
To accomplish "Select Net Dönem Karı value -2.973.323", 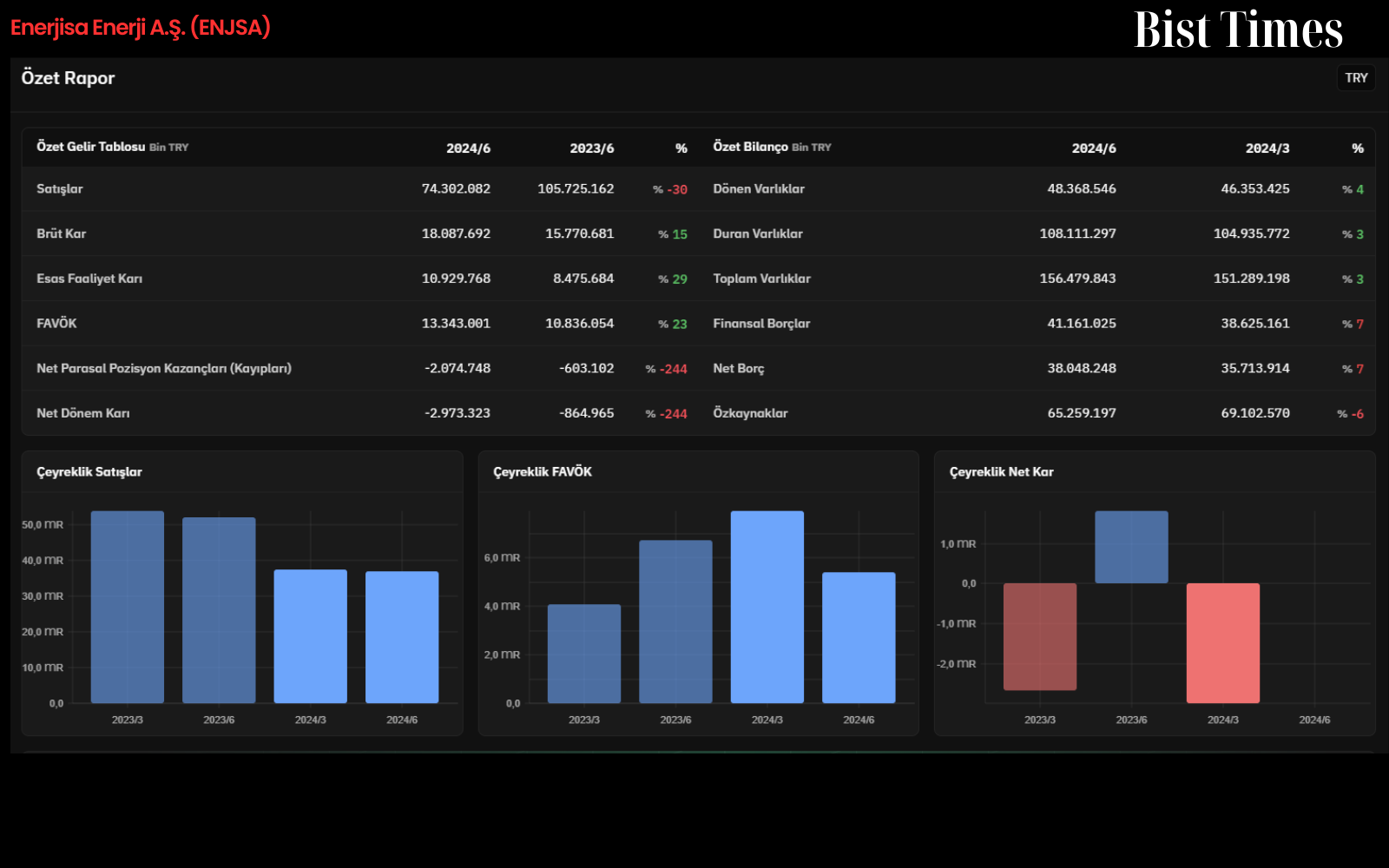I will pos(458,413).
